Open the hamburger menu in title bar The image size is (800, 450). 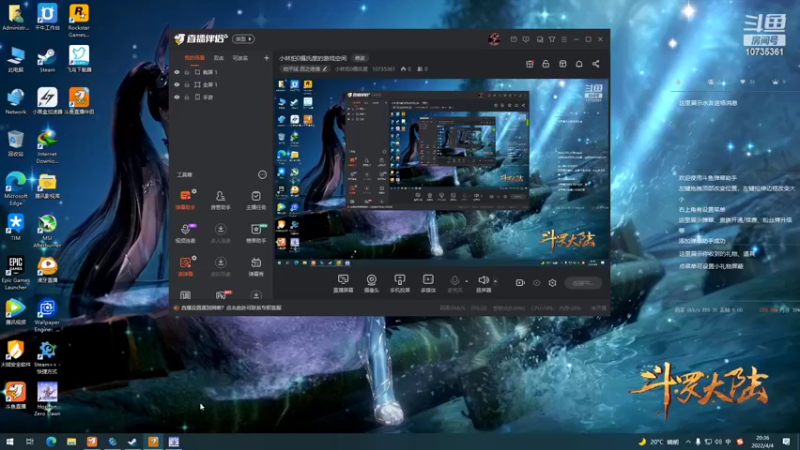(x=564, y=39)
